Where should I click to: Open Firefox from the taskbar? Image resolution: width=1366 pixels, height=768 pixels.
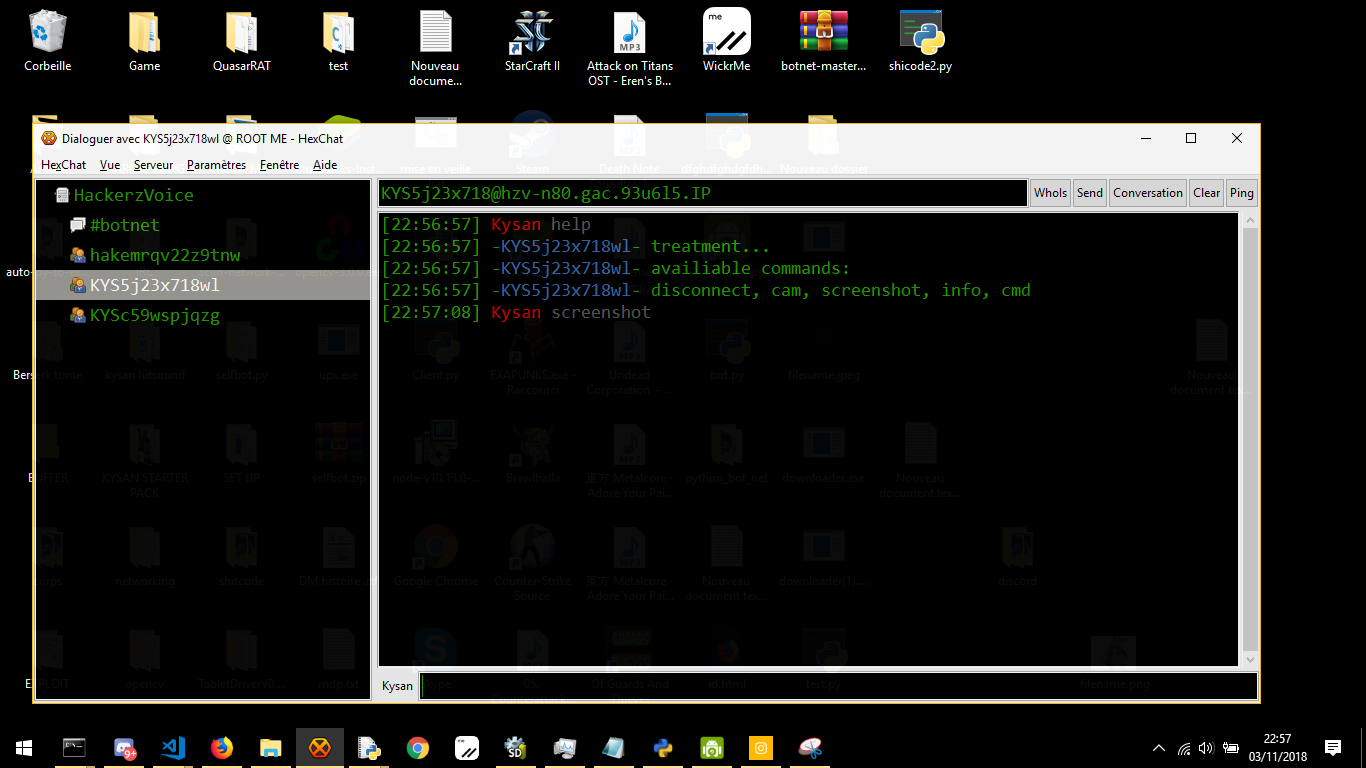pos(222,748)
